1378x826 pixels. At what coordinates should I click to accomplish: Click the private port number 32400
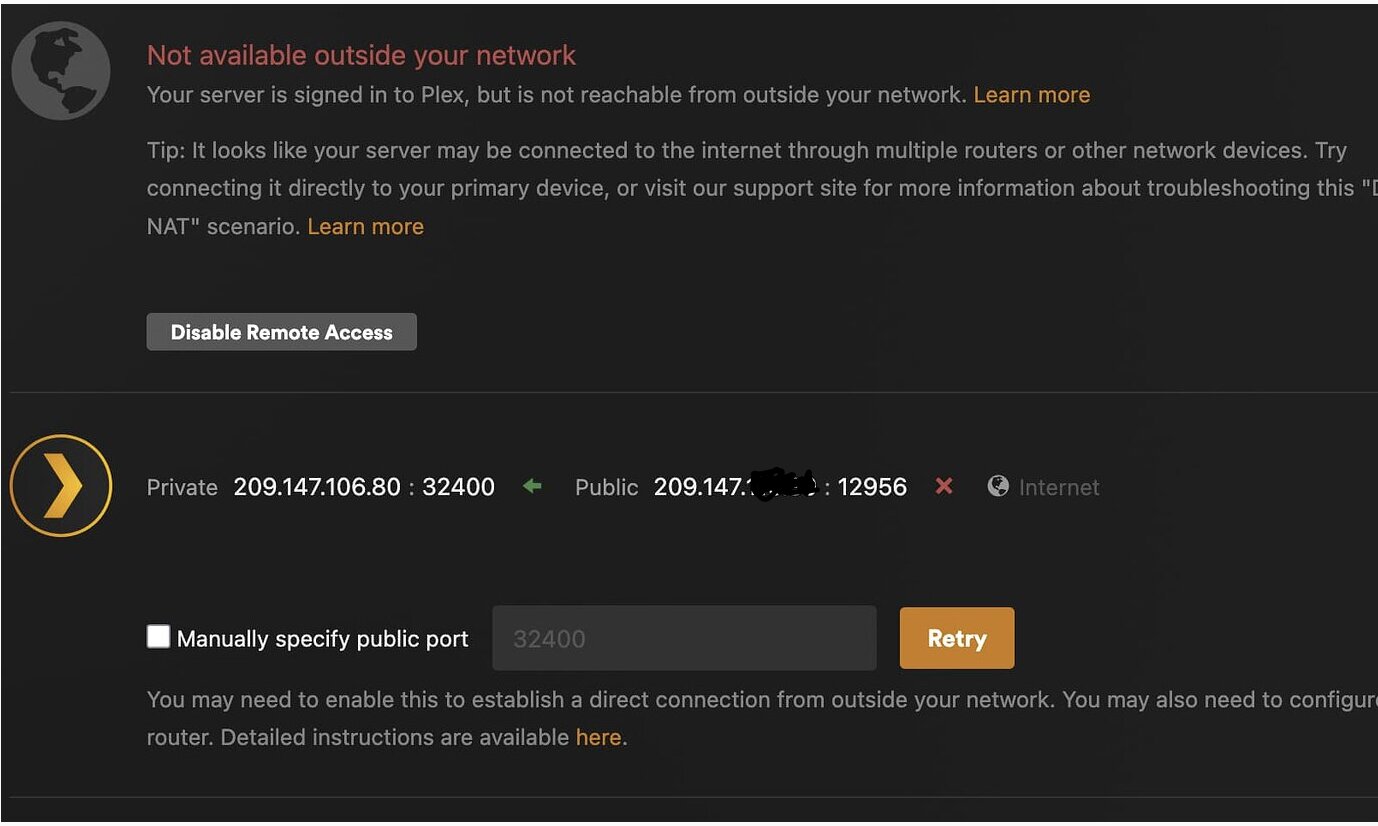click(458, 487)
